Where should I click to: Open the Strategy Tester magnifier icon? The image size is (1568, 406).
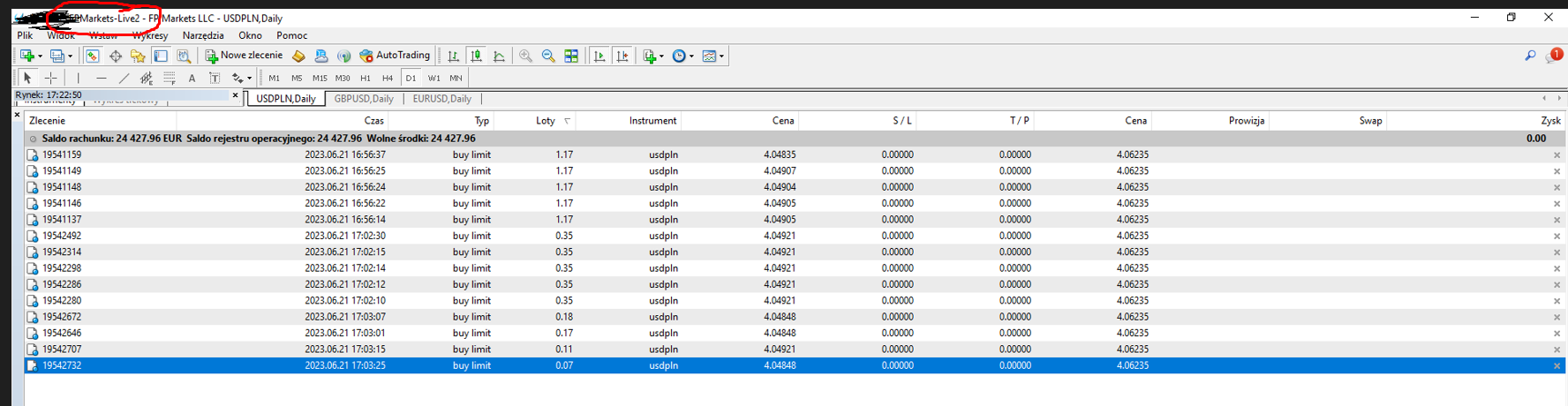[184, 56]
